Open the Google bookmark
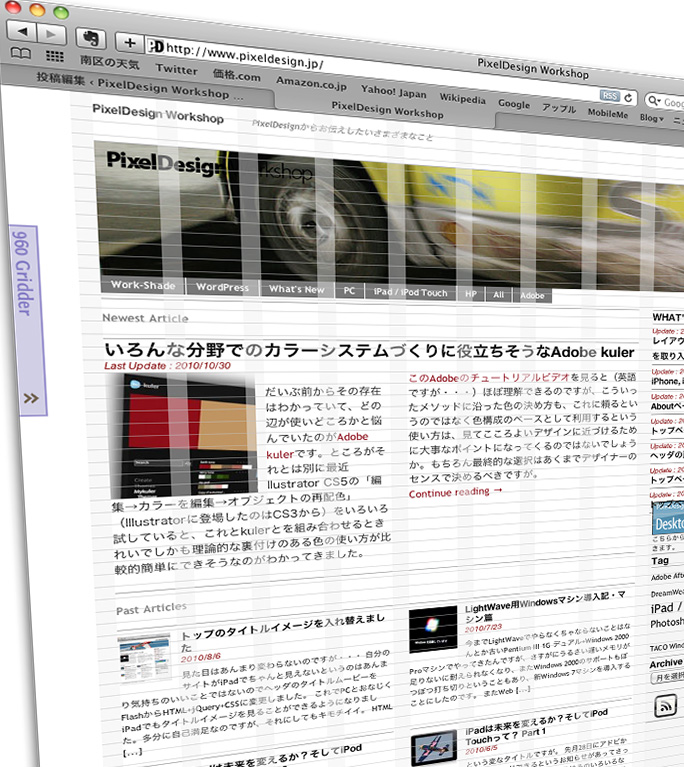 (x=514, y=104)
